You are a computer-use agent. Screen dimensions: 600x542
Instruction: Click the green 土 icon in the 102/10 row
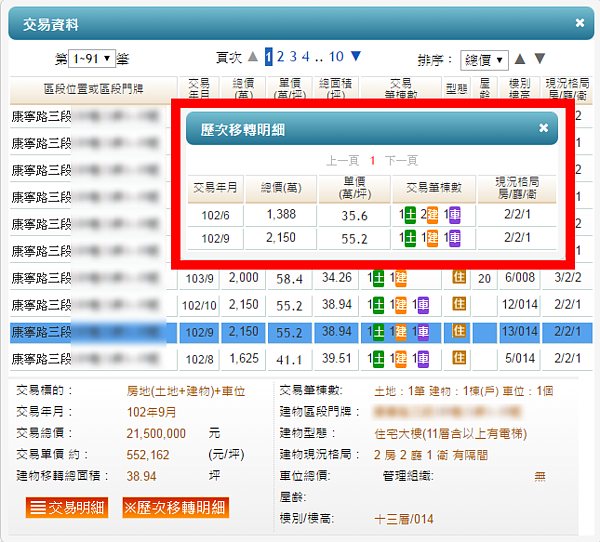click(x=378, y=305)
